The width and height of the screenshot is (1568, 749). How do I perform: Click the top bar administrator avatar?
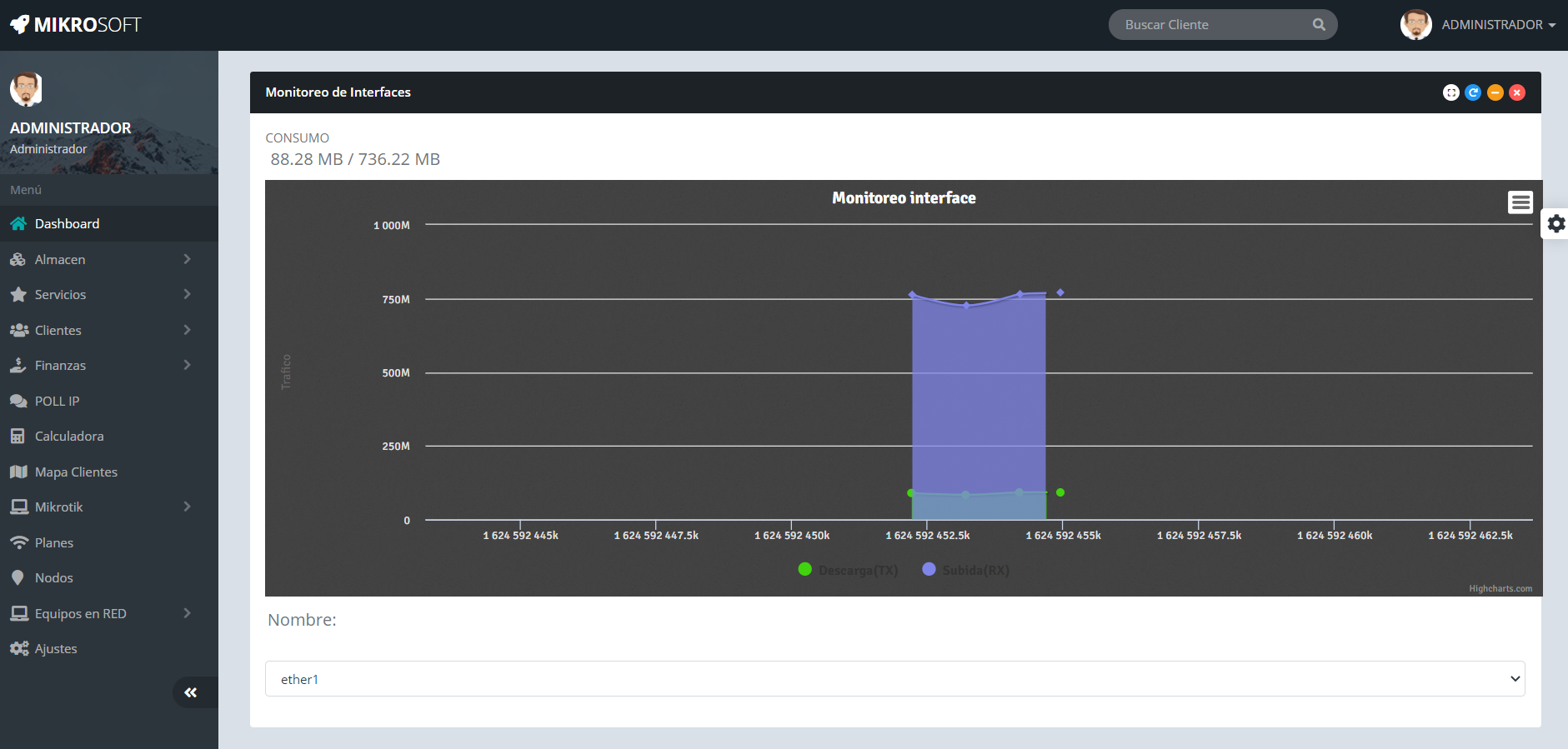click(1416, 25)
